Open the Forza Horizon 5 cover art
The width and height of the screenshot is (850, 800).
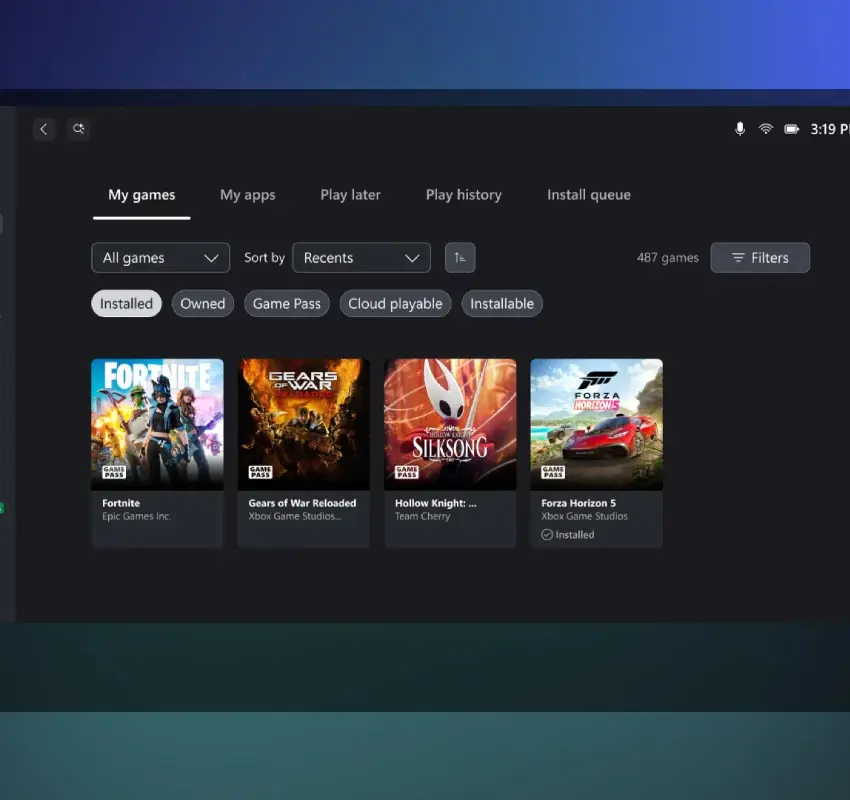[596, 424]
